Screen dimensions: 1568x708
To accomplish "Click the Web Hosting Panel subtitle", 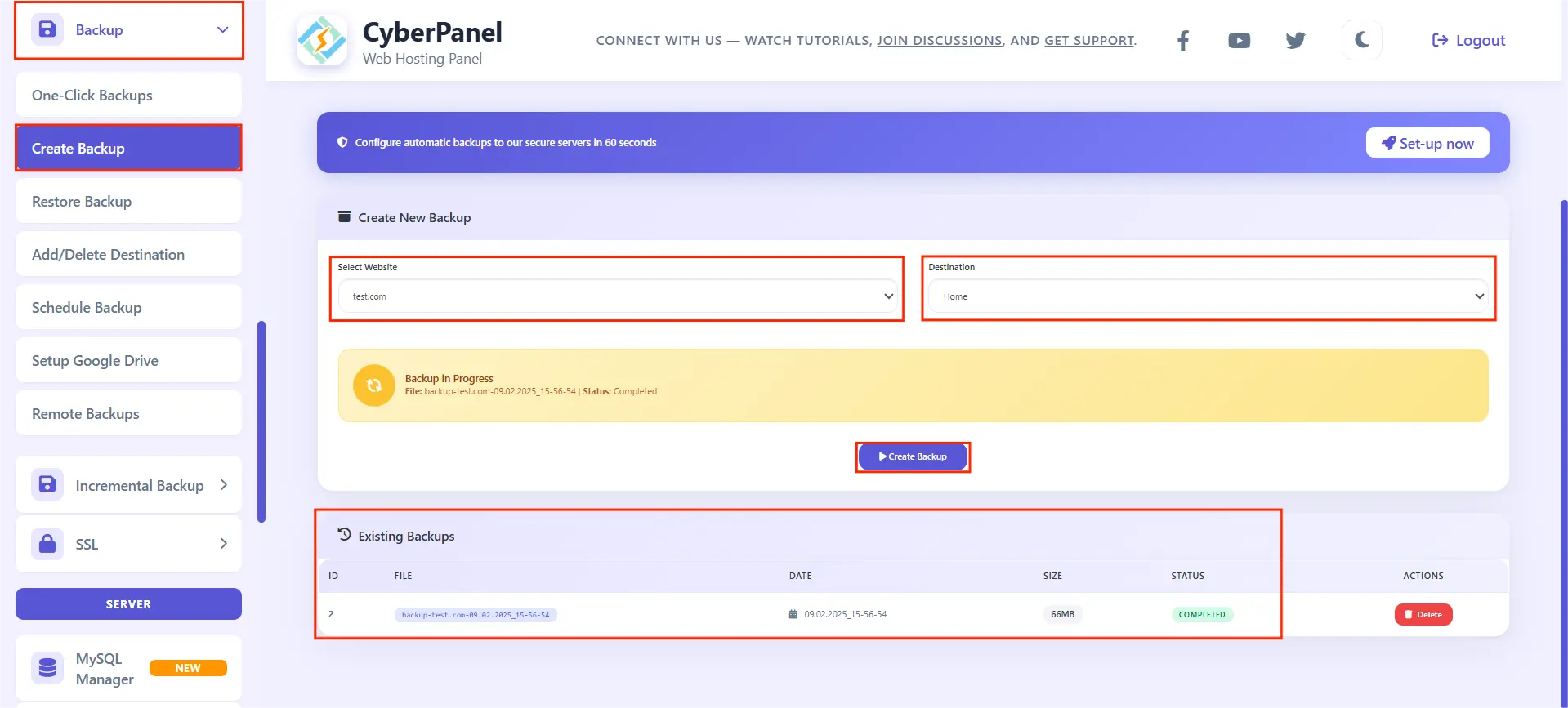I will pyautogui.click(x=422, y=59).
